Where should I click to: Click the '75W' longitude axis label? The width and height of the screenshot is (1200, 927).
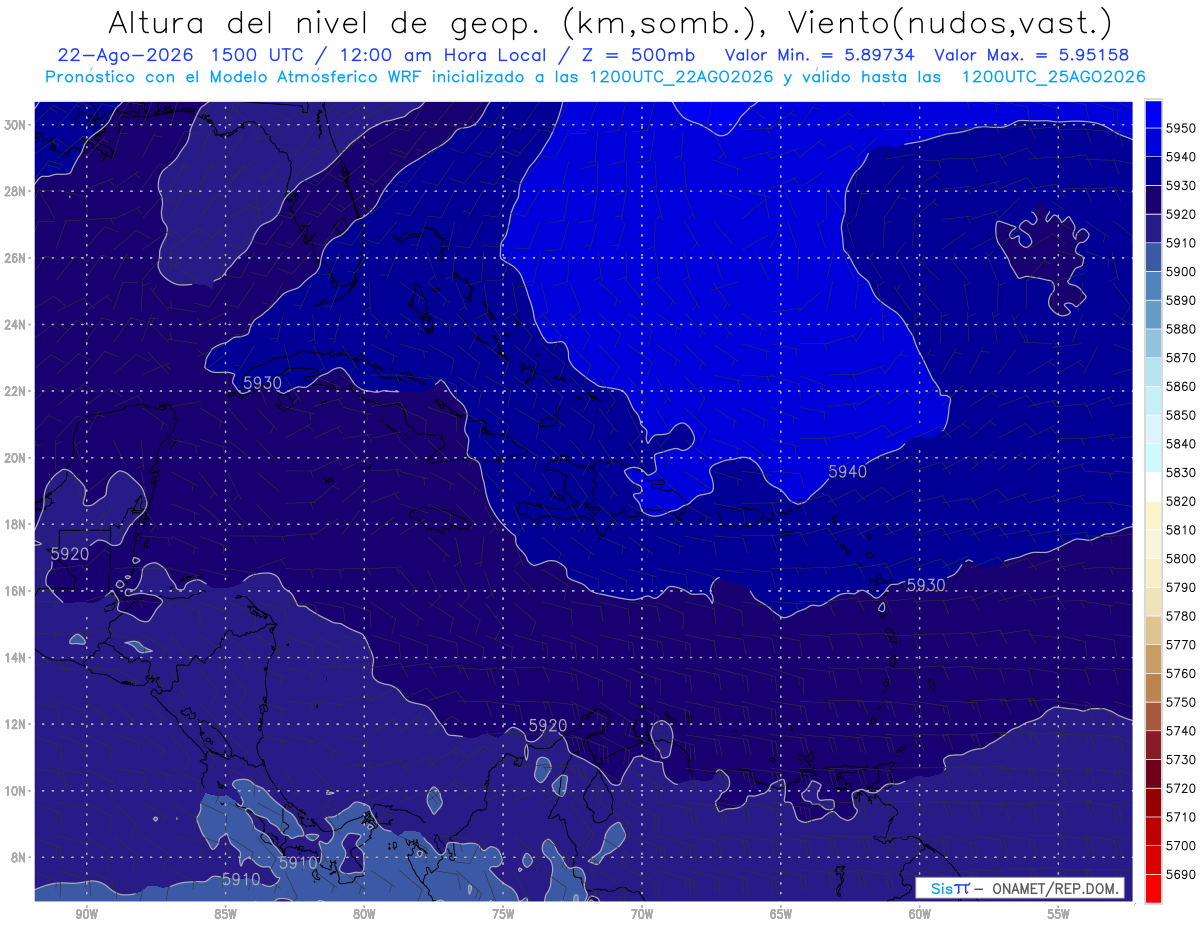click(503, 914)
